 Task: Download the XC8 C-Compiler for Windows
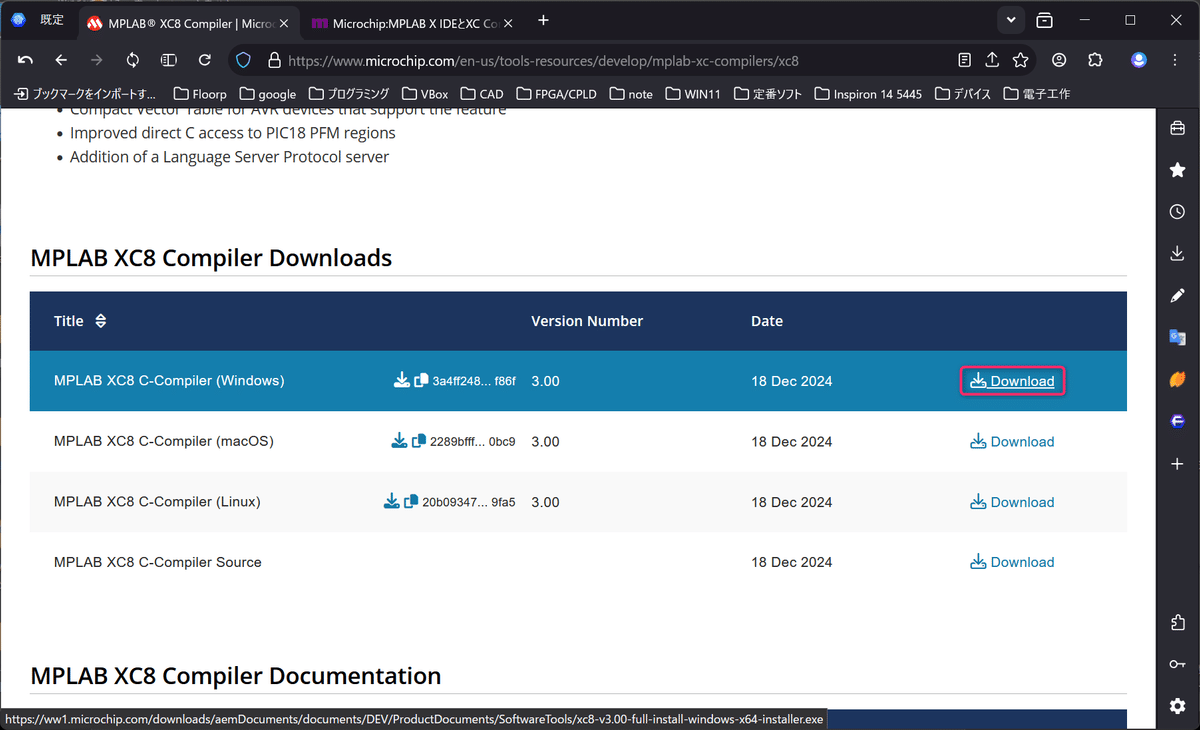tap(1012, 381)
